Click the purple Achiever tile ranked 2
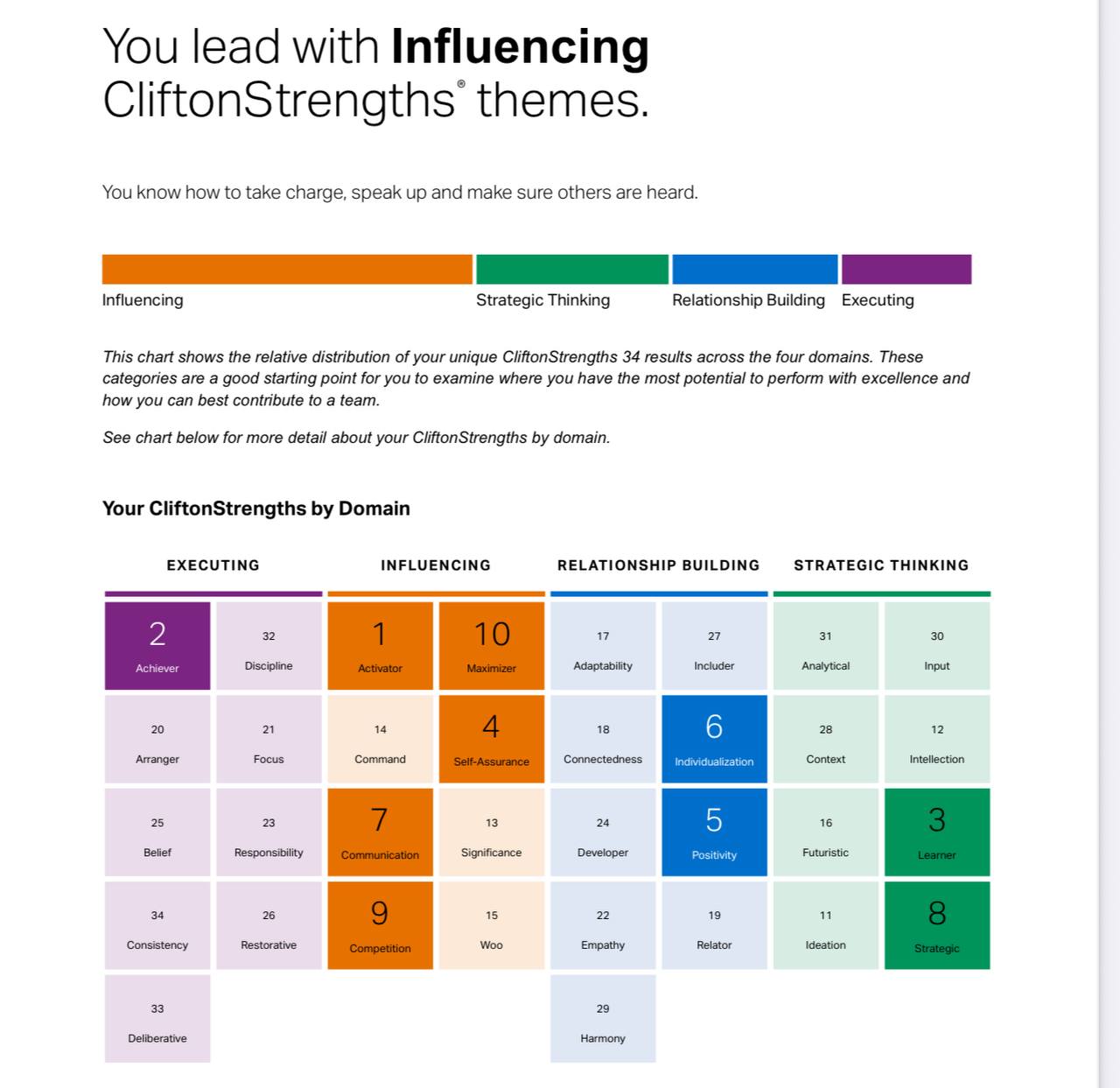 [157, 646]
